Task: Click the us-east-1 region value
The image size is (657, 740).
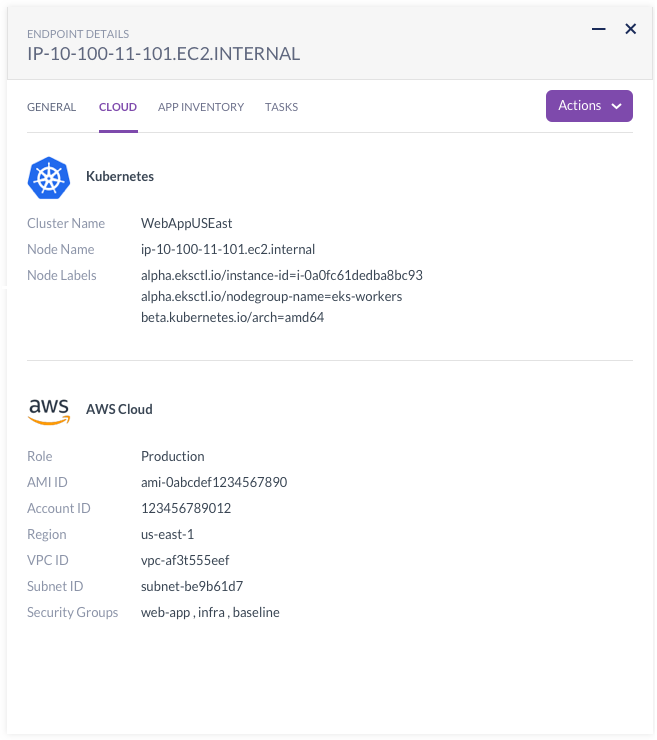Action: point(167,534)
